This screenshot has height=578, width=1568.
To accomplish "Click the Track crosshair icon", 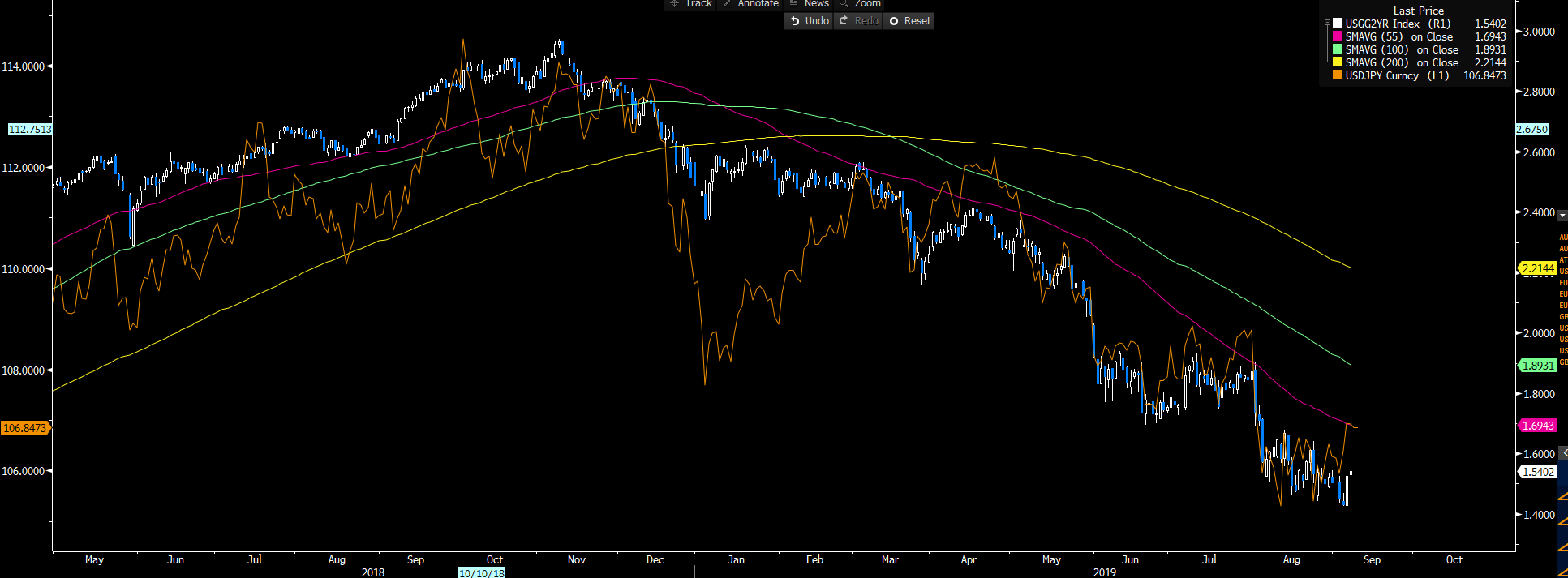I will 674,3.
